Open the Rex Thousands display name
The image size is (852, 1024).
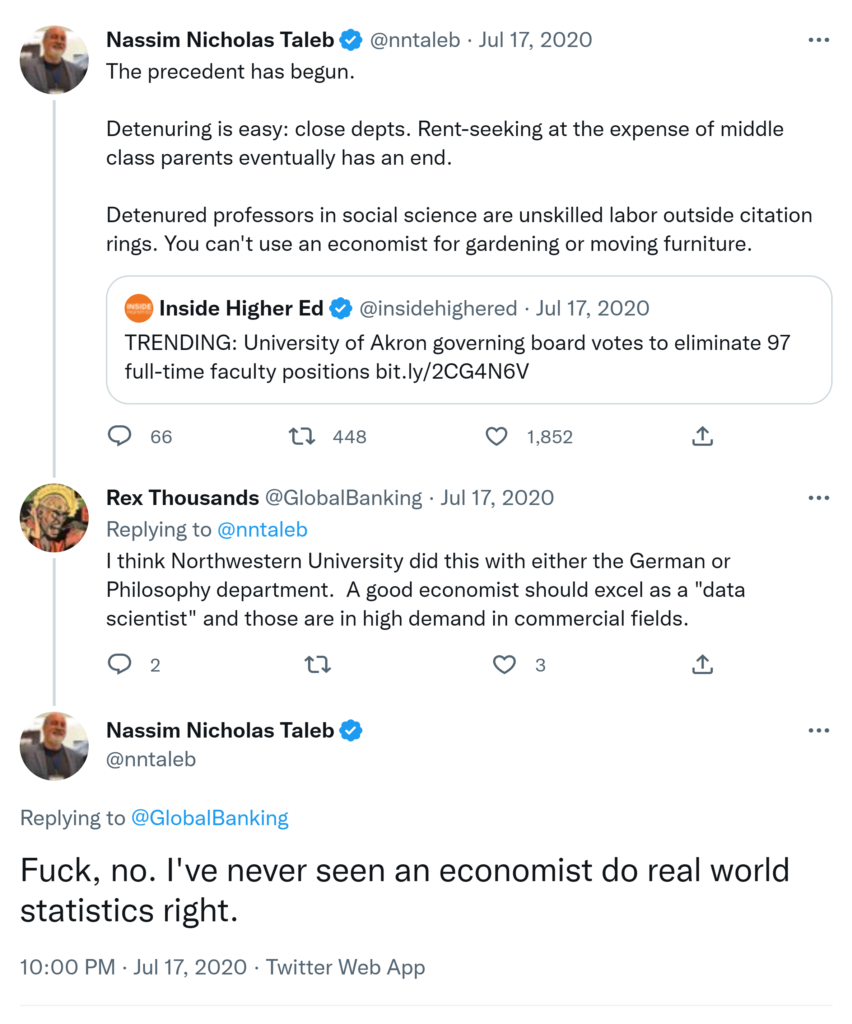coord(180,498)
